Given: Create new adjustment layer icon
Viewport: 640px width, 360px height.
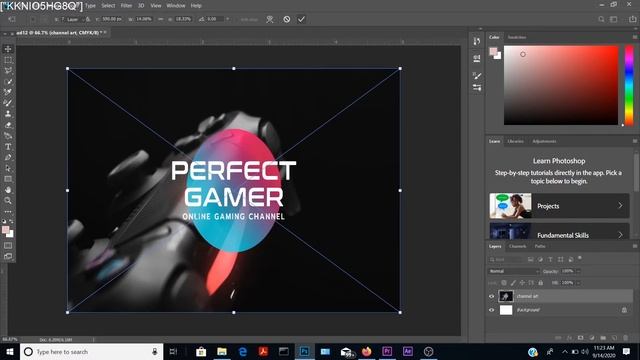Looking at the screenshot, I should pos(592,338).
